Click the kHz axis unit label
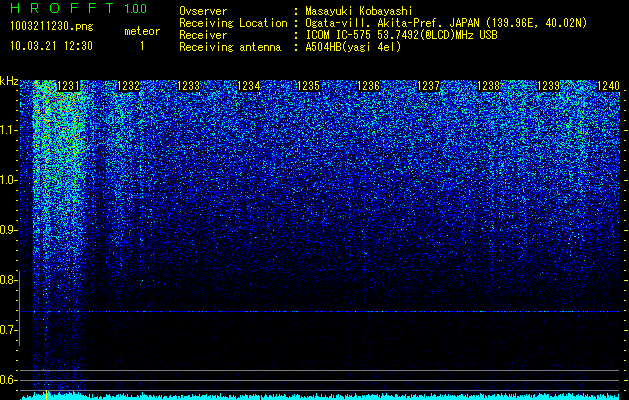Screen dimensions: 629x400 [x=9, y=81]
